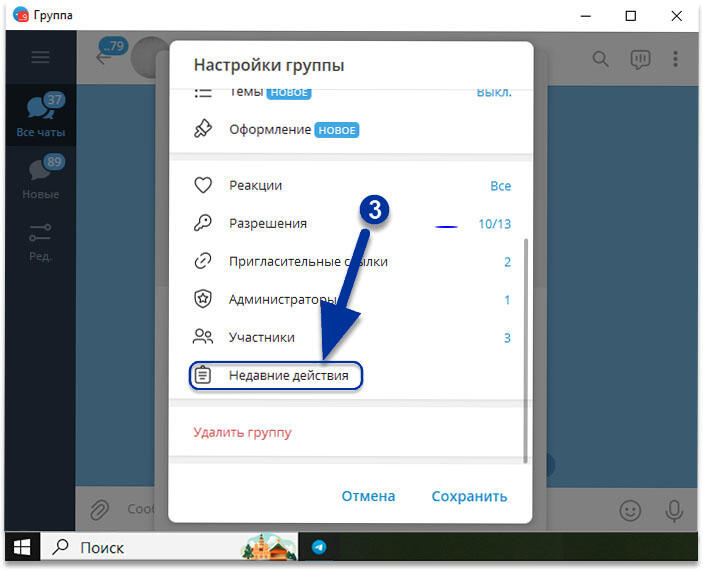Click the Windows Start button
703x570 pixels.
coord(21,547)
